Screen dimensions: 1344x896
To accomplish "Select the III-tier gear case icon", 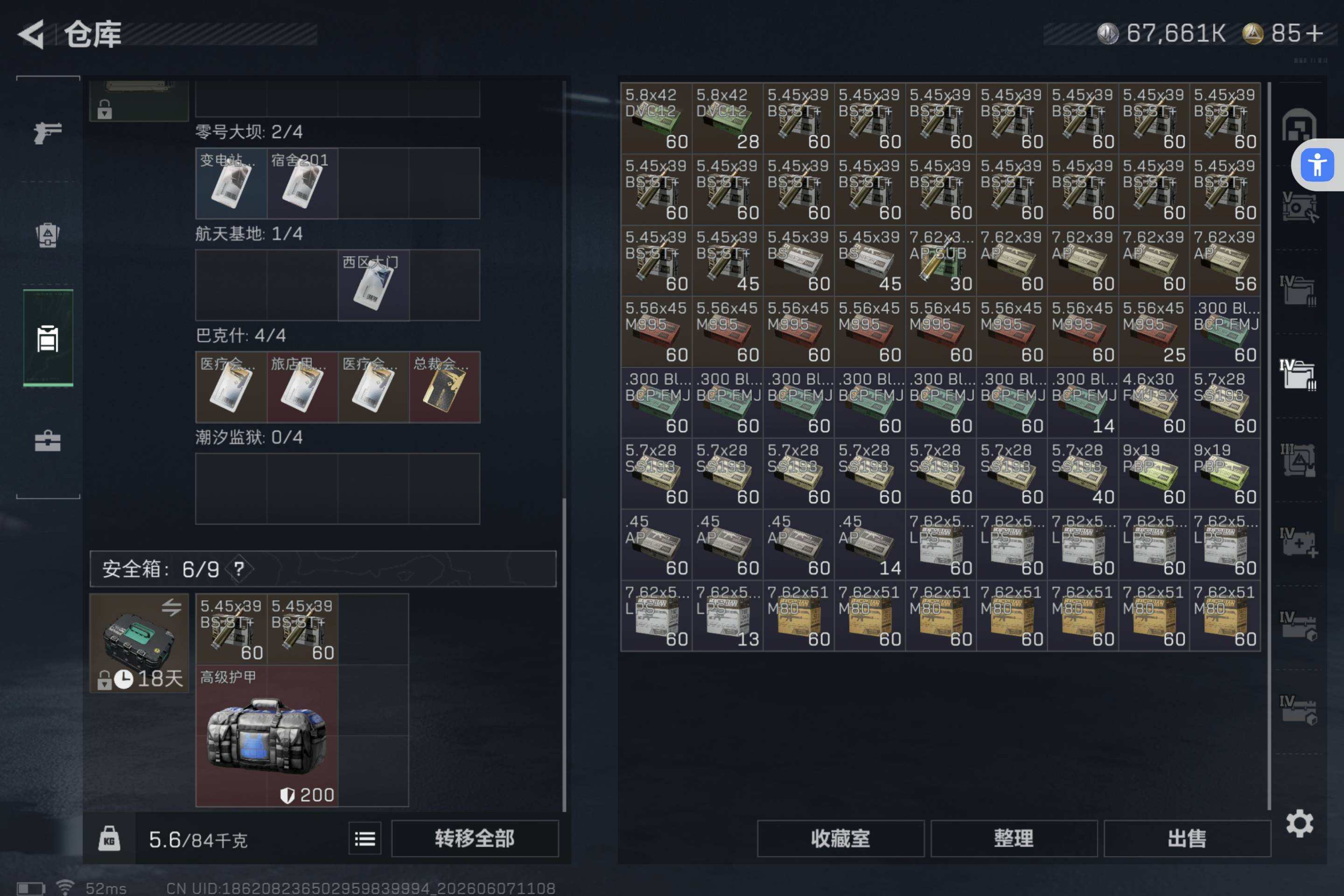I will pos(1298,459).
